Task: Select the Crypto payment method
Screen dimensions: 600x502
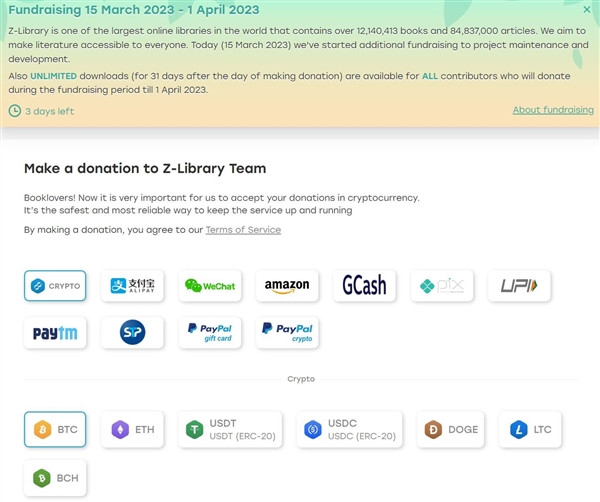Action: pyautogui.click(x=55, y=286)
